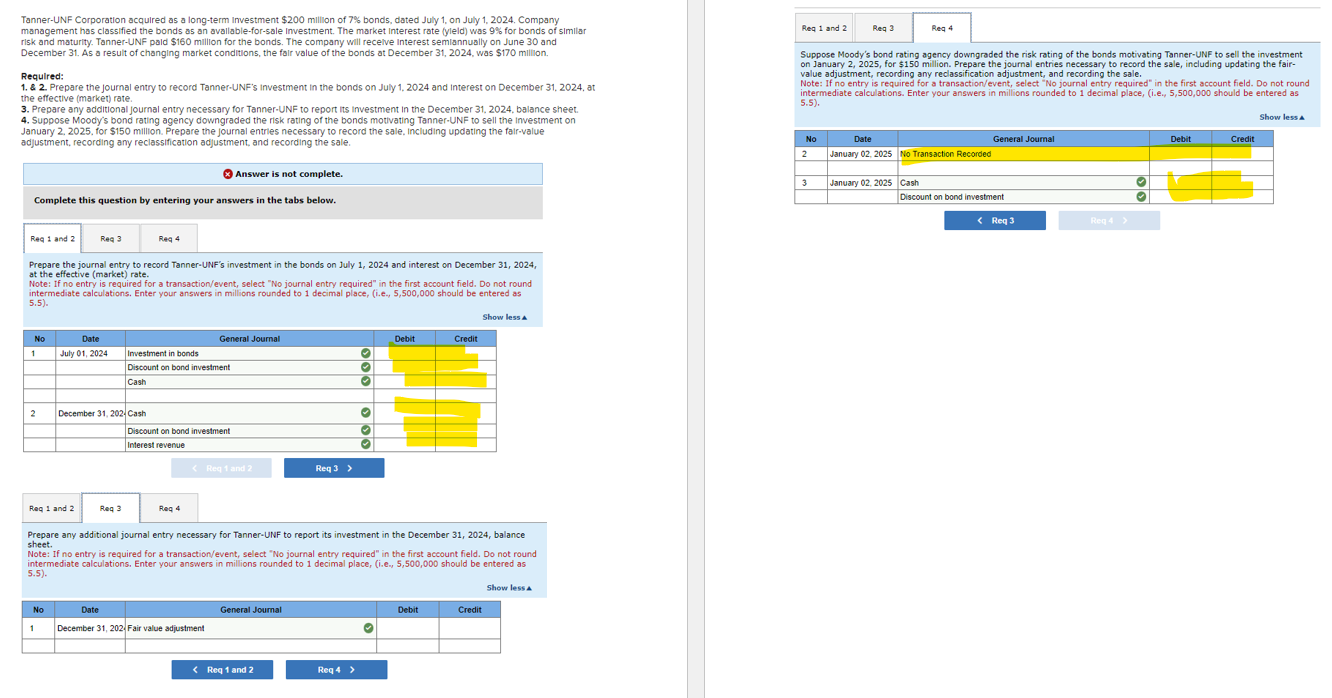Viewport: 1332px width, 698px height.
Task: Click entry number 2 in right panel table
Action: click(810, 154)
